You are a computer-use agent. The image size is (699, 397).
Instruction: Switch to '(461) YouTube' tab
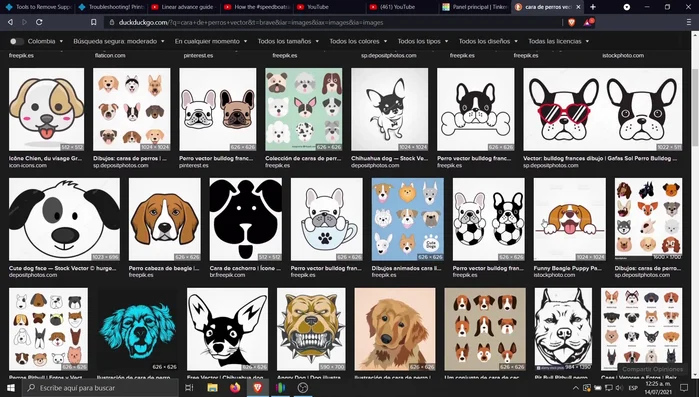tap(401, 7)
